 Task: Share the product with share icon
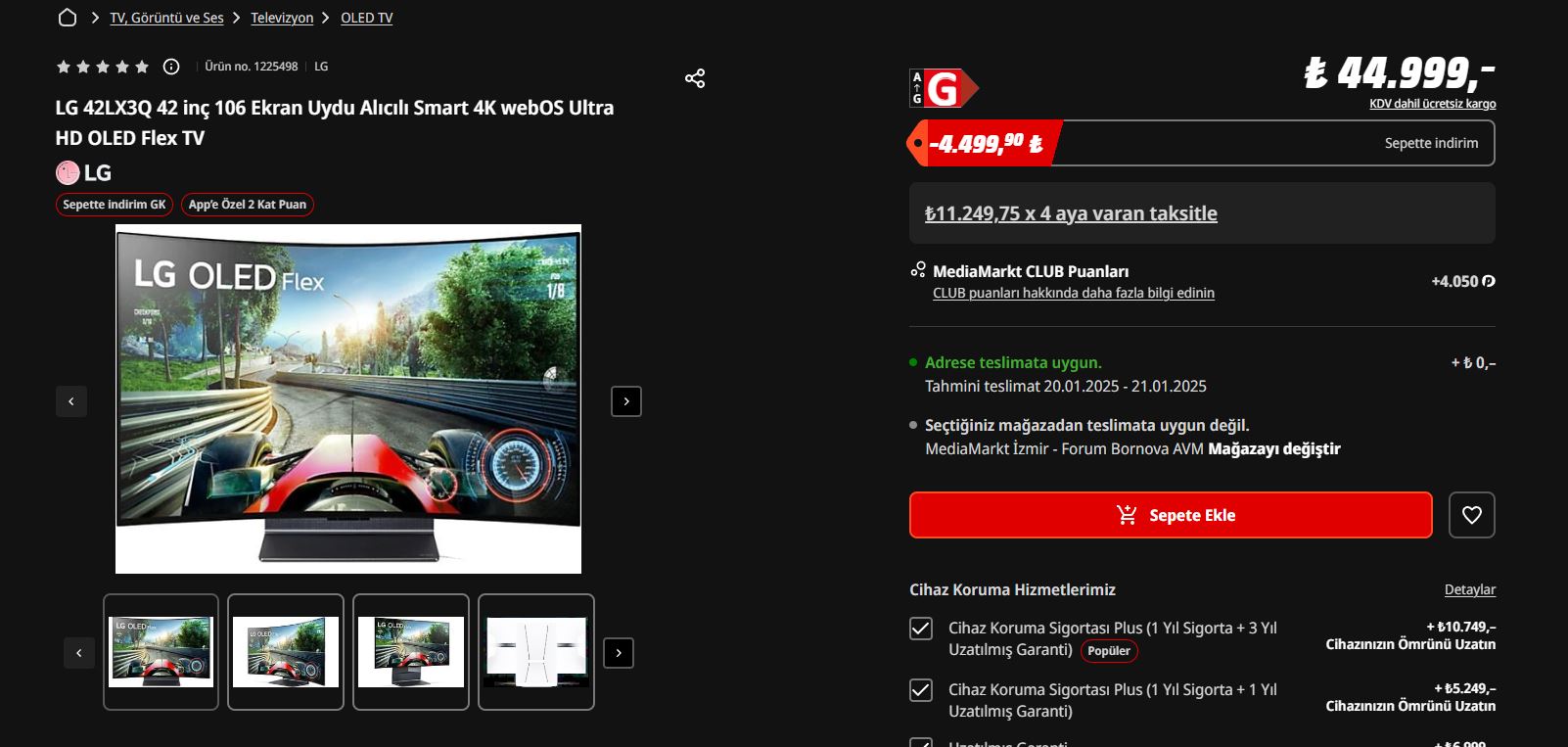(695, 78)
